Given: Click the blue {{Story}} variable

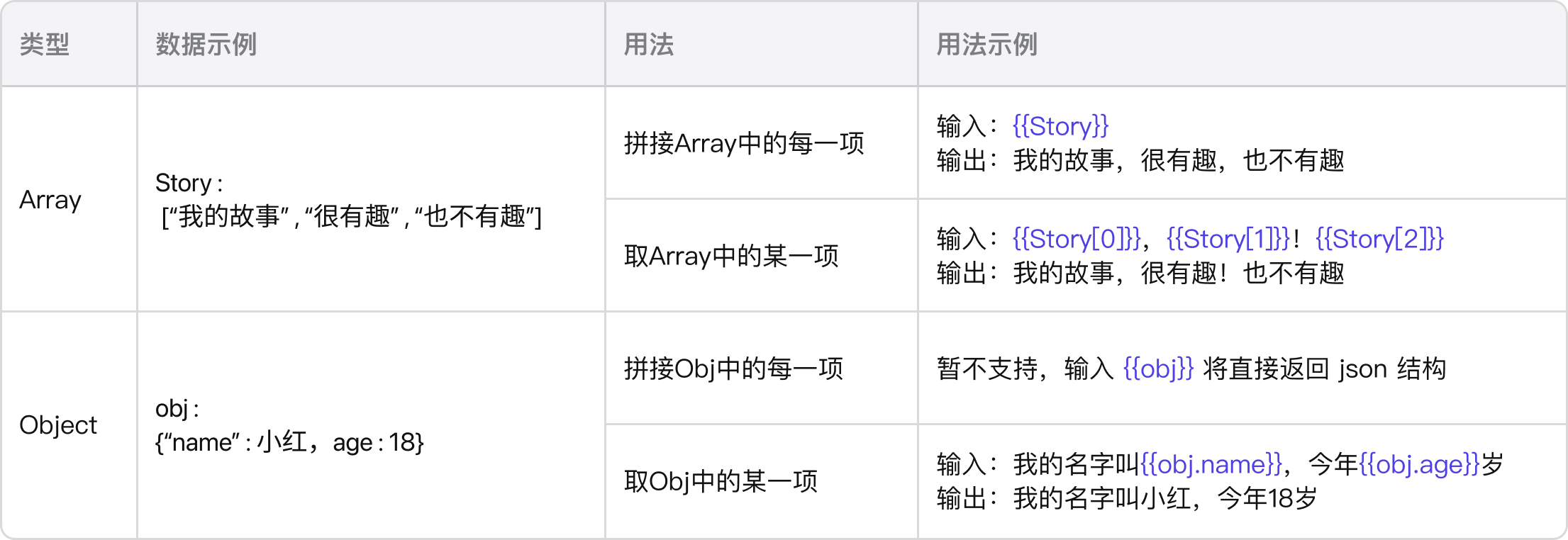Looking at the screenshot, I should [1060, 126].
